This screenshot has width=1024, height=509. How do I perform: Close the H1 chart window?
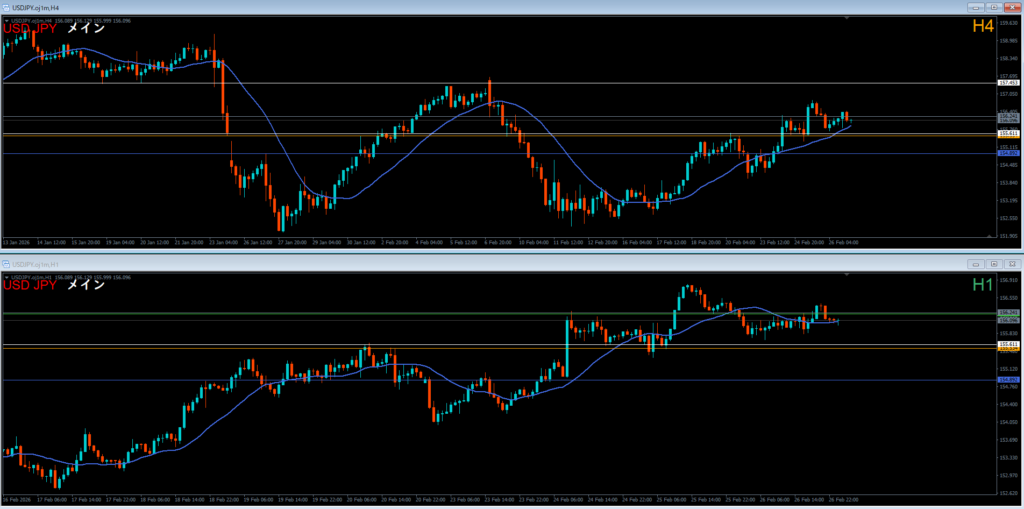(1011, 263)
